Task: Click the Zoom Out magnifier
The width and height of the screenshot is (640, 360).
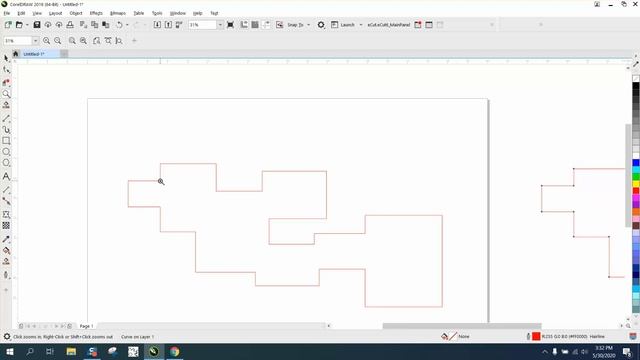Action: (x=58, y=41)
